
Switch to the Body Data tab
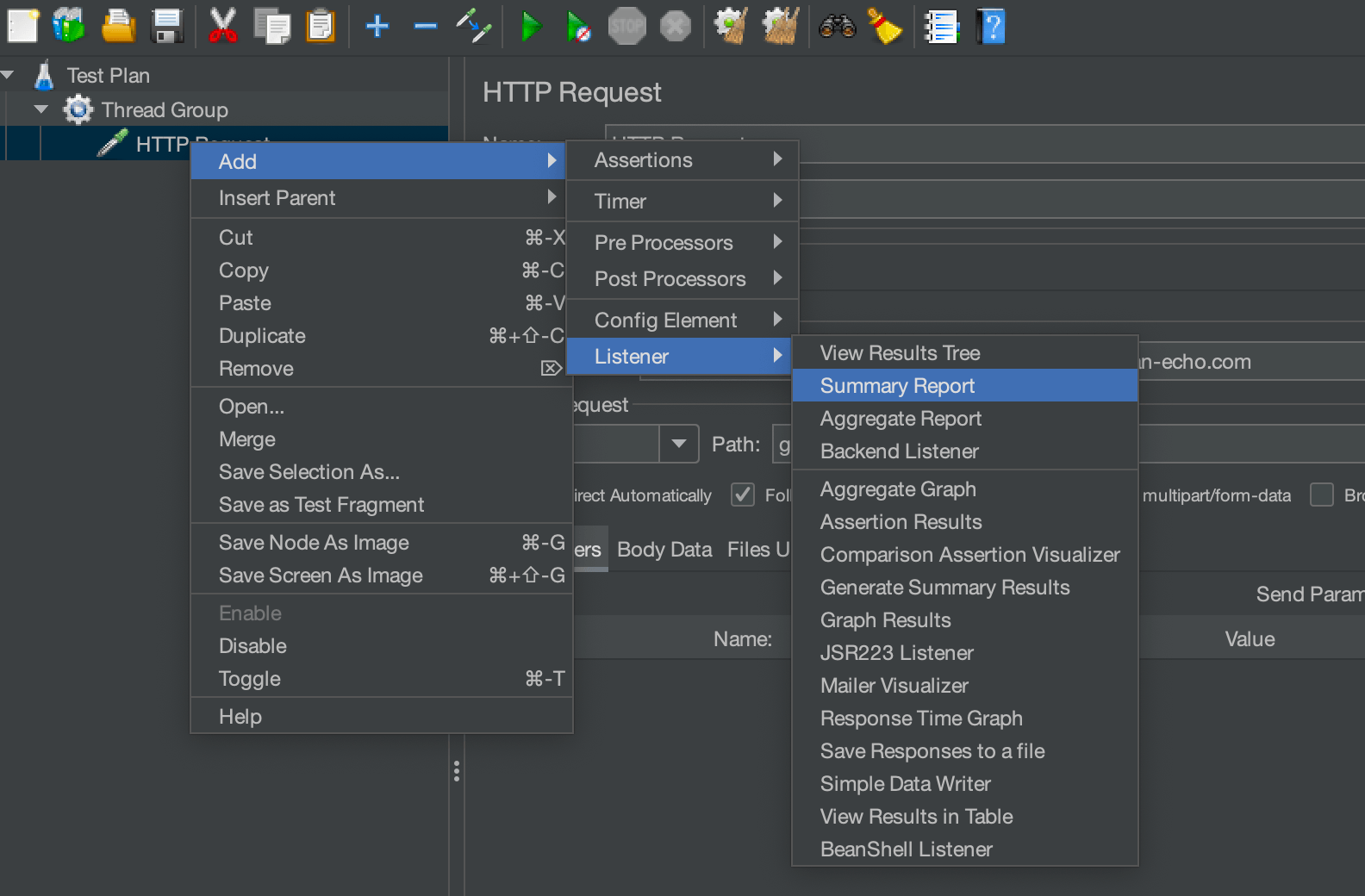(664, 550)
